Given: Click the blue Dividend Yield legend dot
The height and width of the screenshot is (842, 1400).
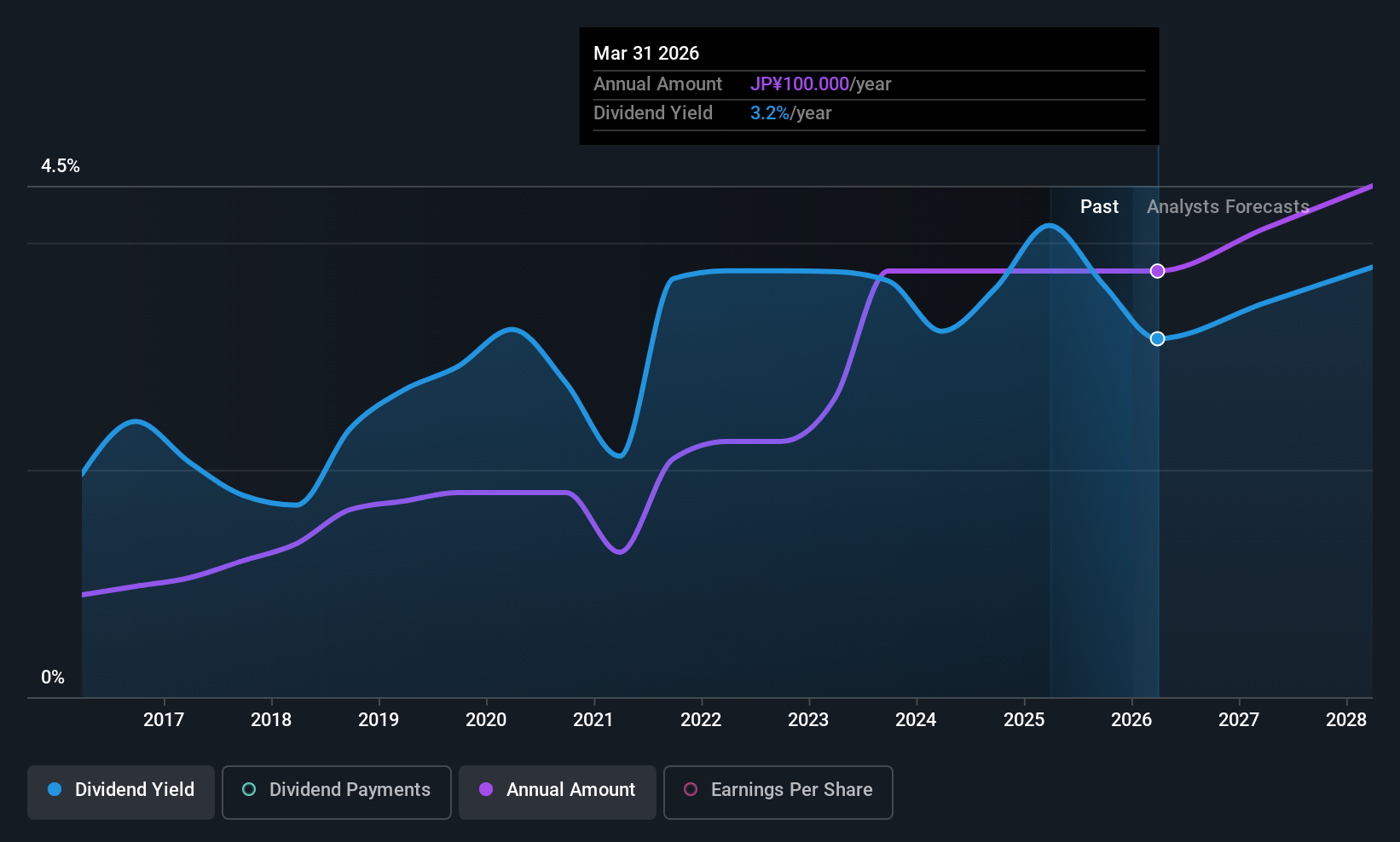Looking at the screenshot, I should 55,789.
